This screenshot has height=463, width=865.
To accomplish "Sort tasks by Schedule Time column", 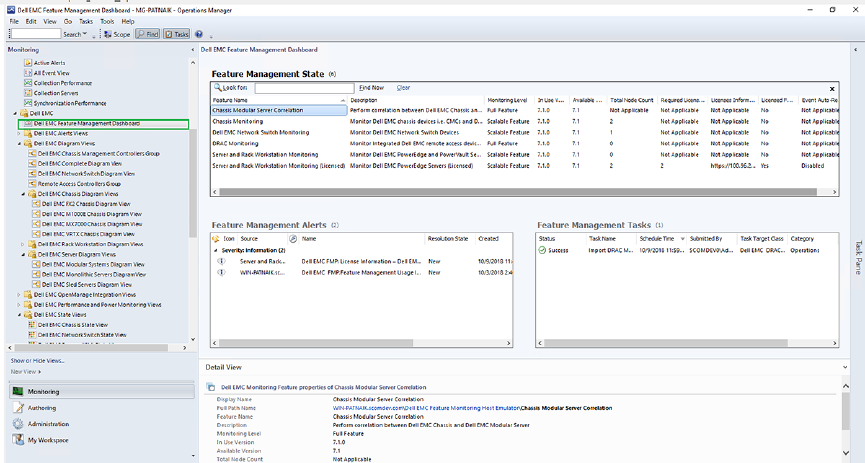I will (x=661, y=239).
